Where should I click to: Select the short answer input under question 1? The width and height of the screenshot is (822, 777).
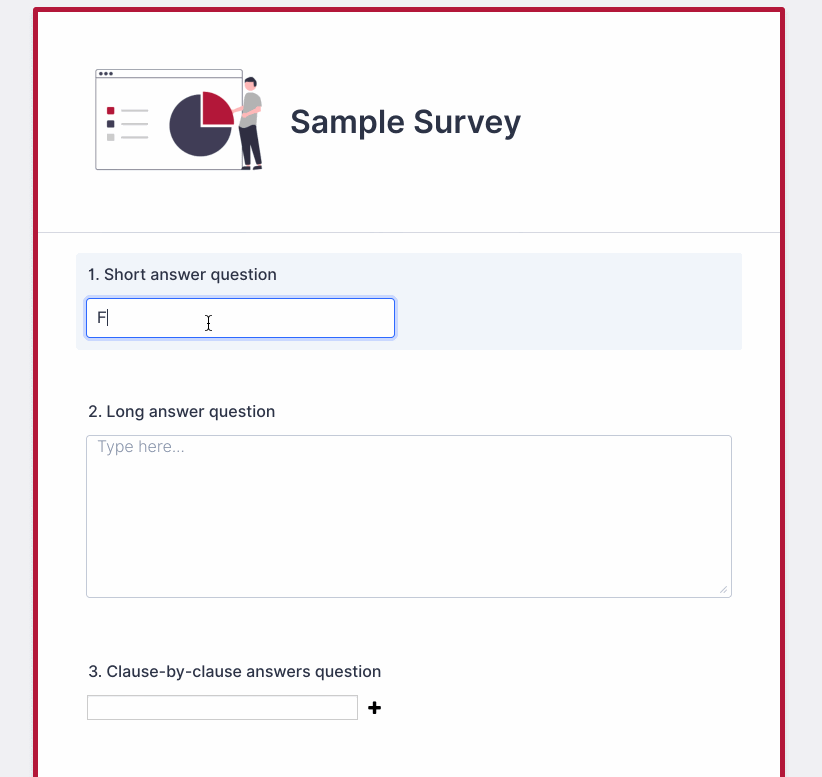[240, 318]
